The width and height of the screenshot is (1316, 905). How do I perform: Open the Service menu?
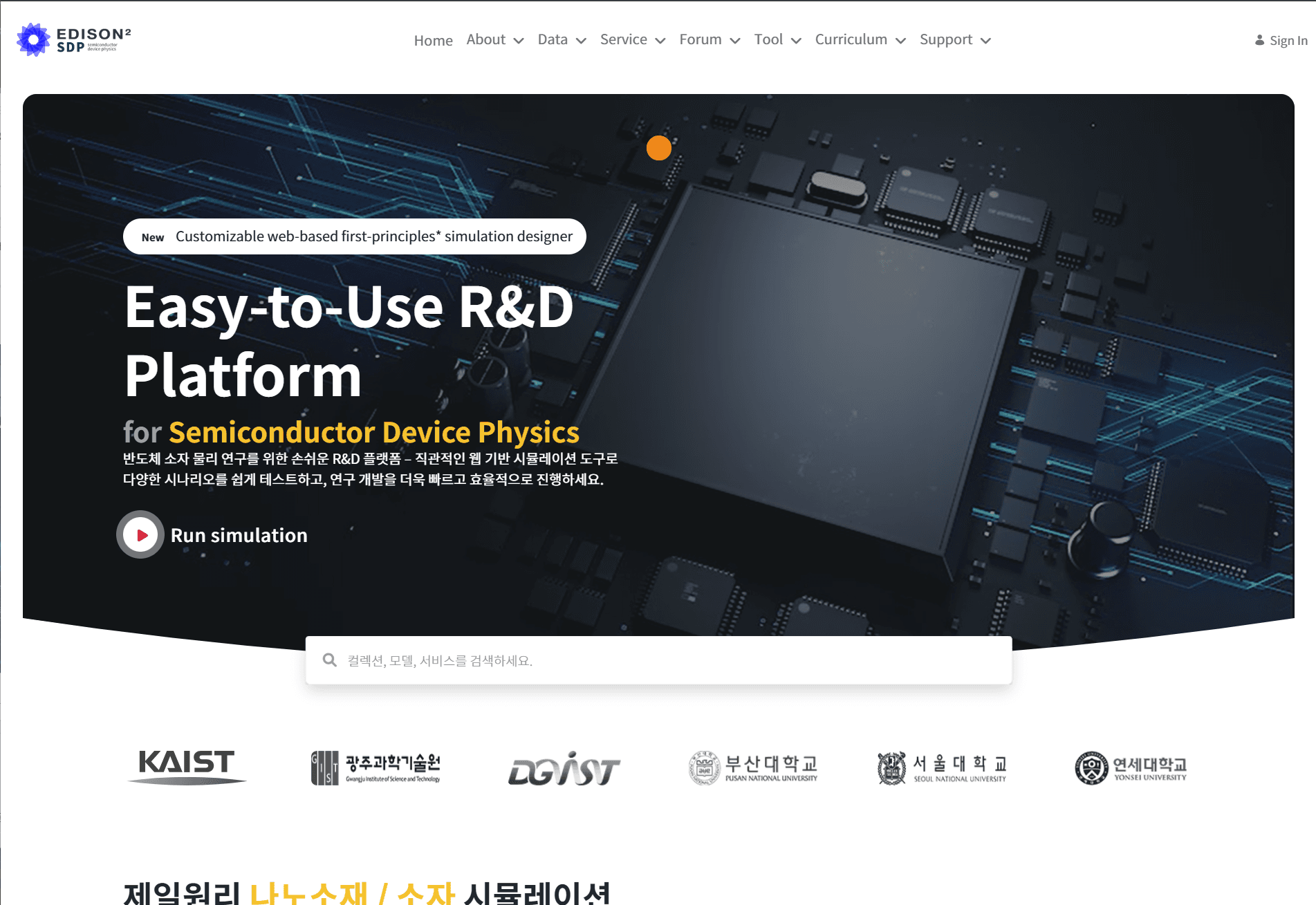tap(624, 39)
